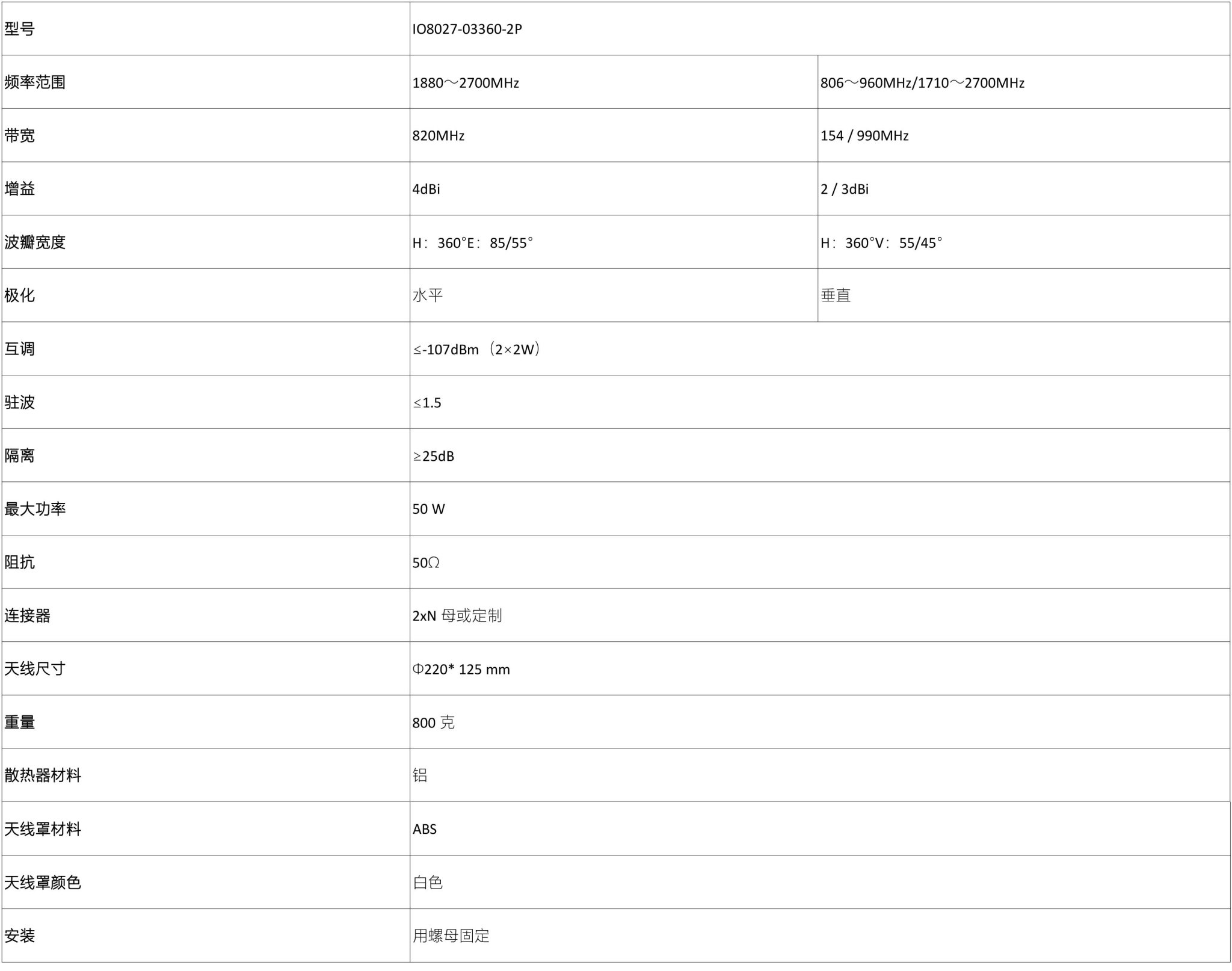
Task: Select the Φ220* 125 mm antenna size
Action: (x=461, y=669)
